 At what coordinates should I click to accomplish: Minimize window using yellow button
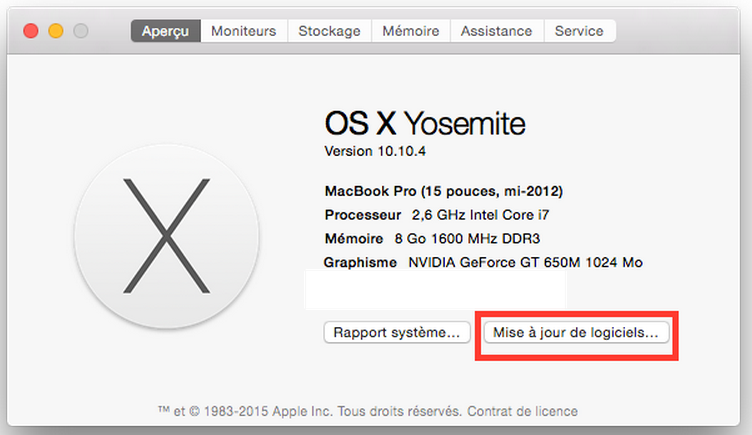56,31
